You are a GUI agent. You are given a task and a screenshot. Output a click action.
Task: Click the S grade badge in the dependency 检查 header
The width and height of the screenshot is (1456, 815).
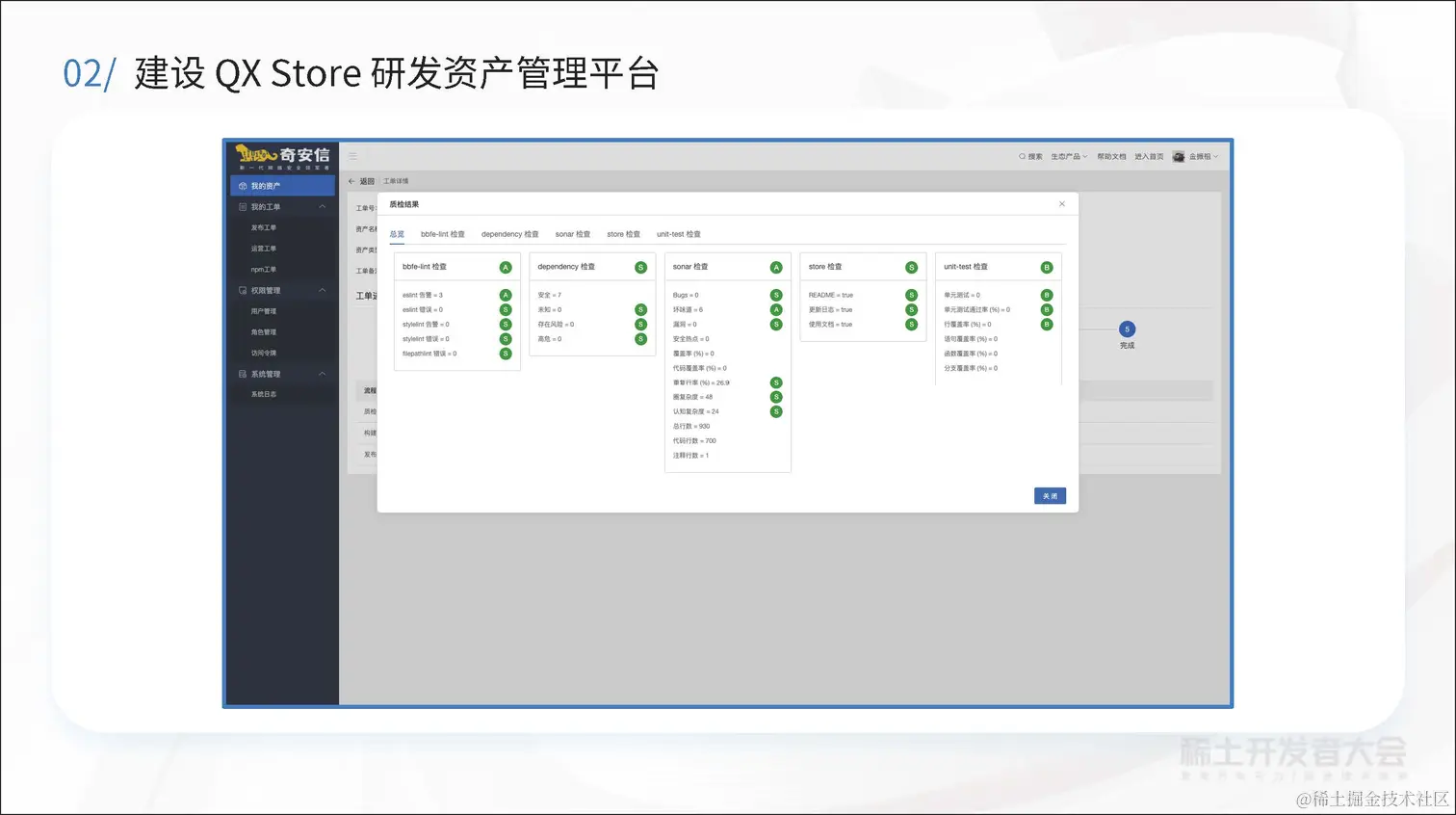click(x=640, y=267)
